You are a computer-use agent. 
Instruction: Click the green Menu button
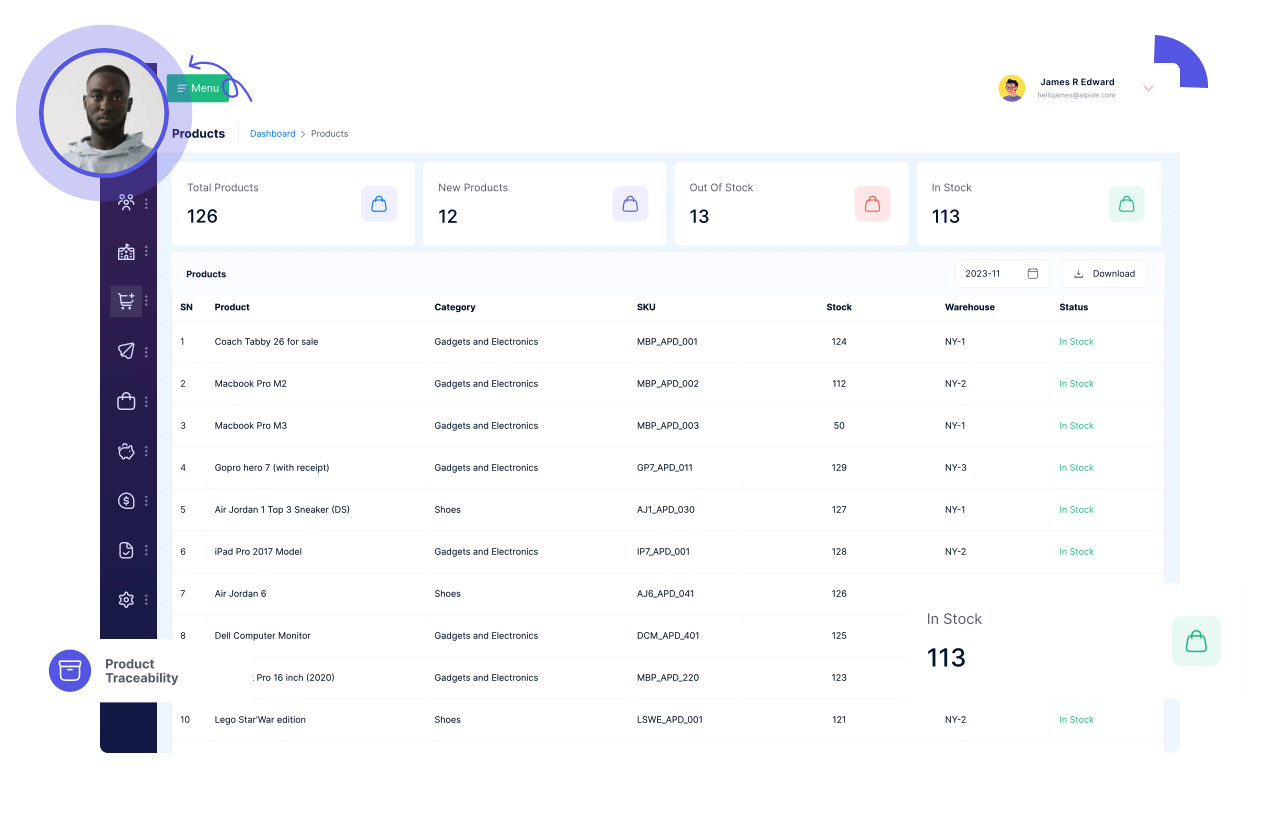point(198,88)
